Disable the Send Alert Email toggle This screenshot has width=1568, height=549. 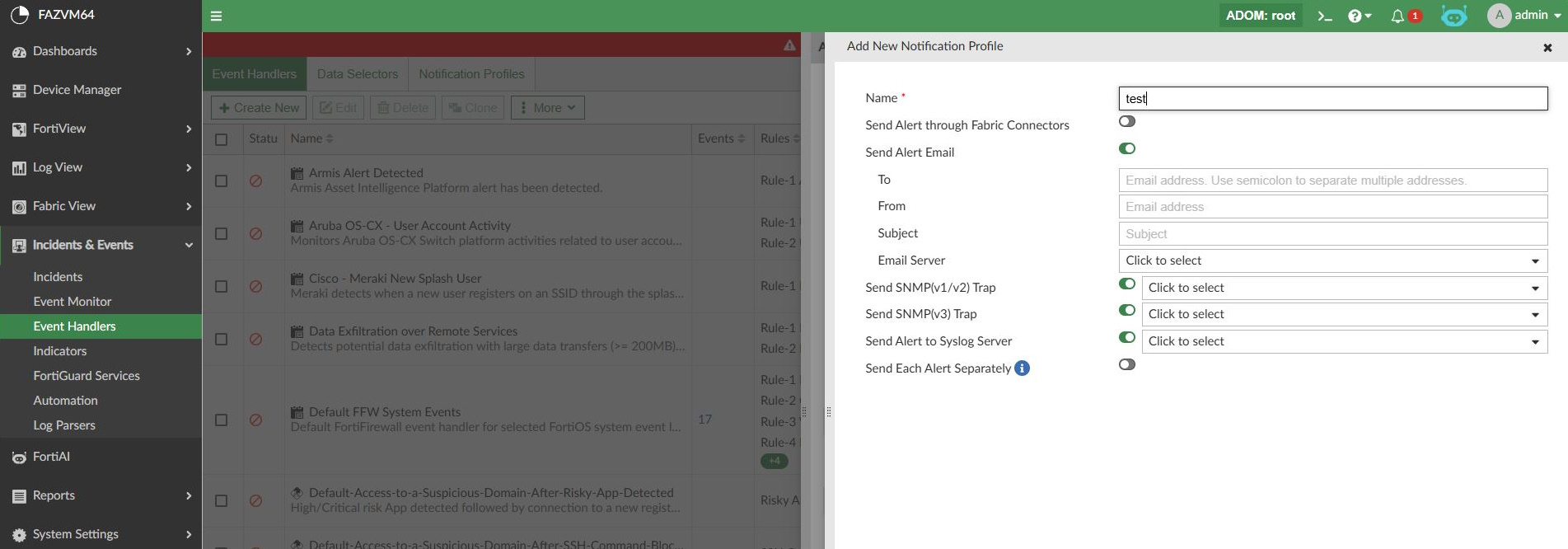coord(1127,149)
